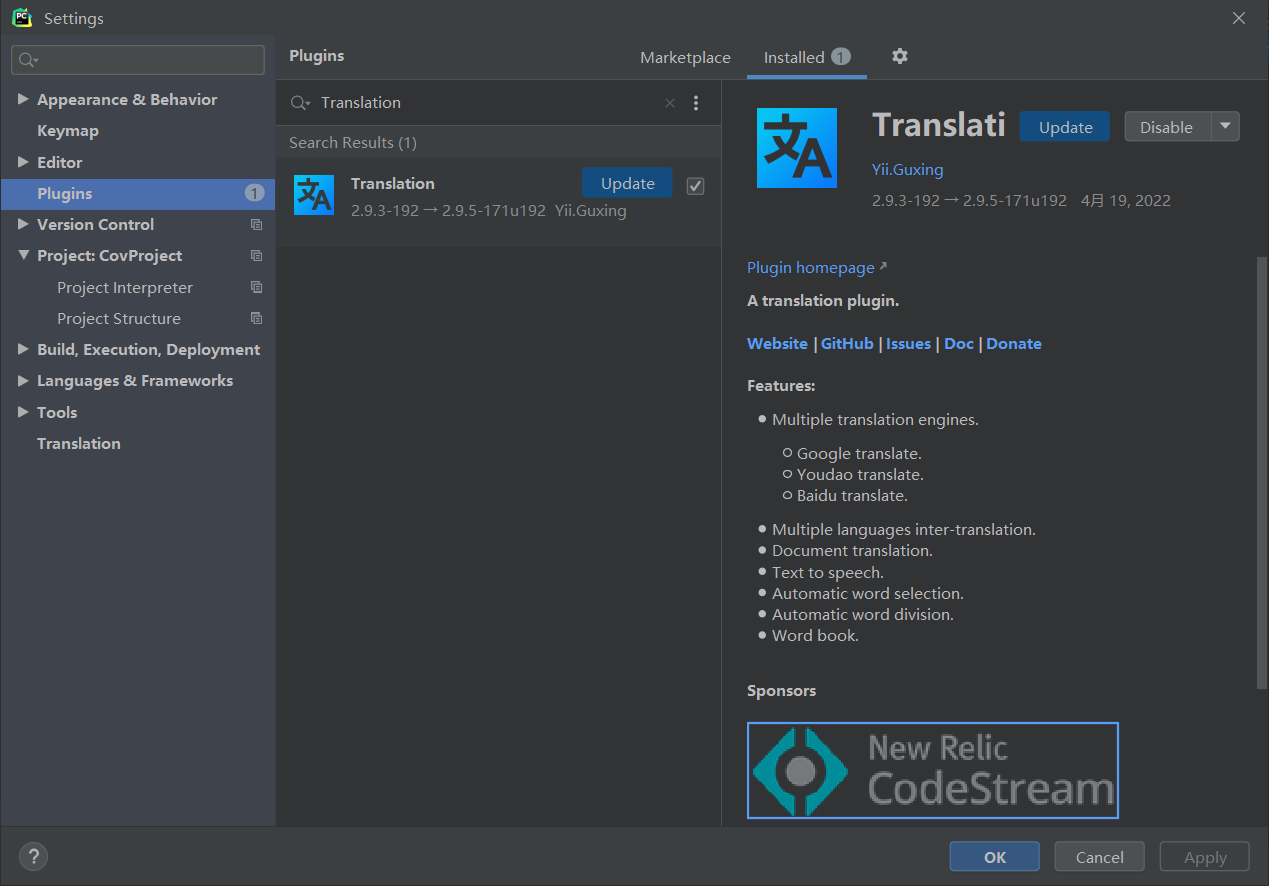This screenshot has height=886, width=1269.
Task: Open the Yii.Guxing author link
Action: [x=908, y=170]
